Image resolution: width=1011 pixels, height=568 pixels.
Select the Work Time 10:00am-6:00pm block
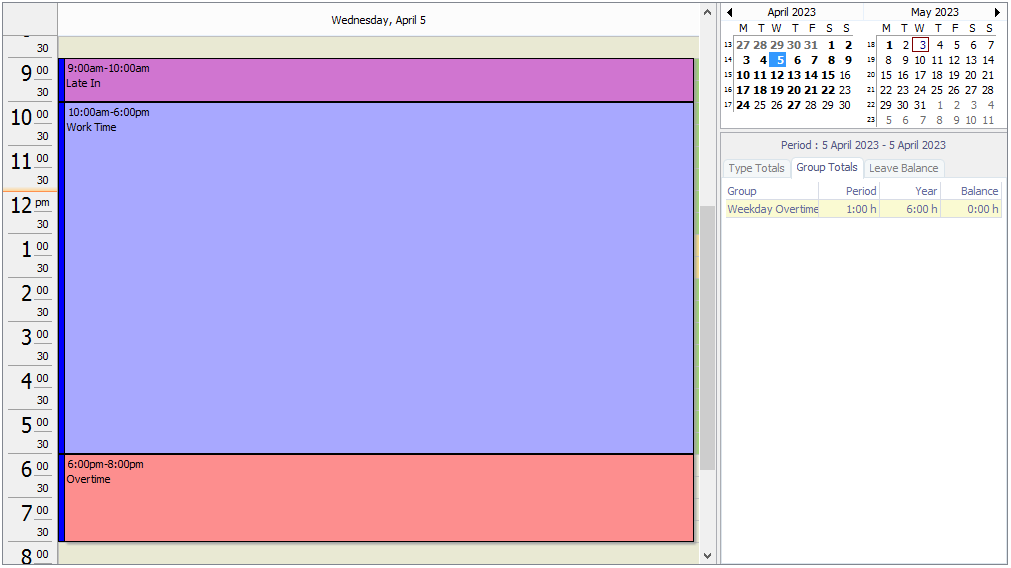[378, 278]
